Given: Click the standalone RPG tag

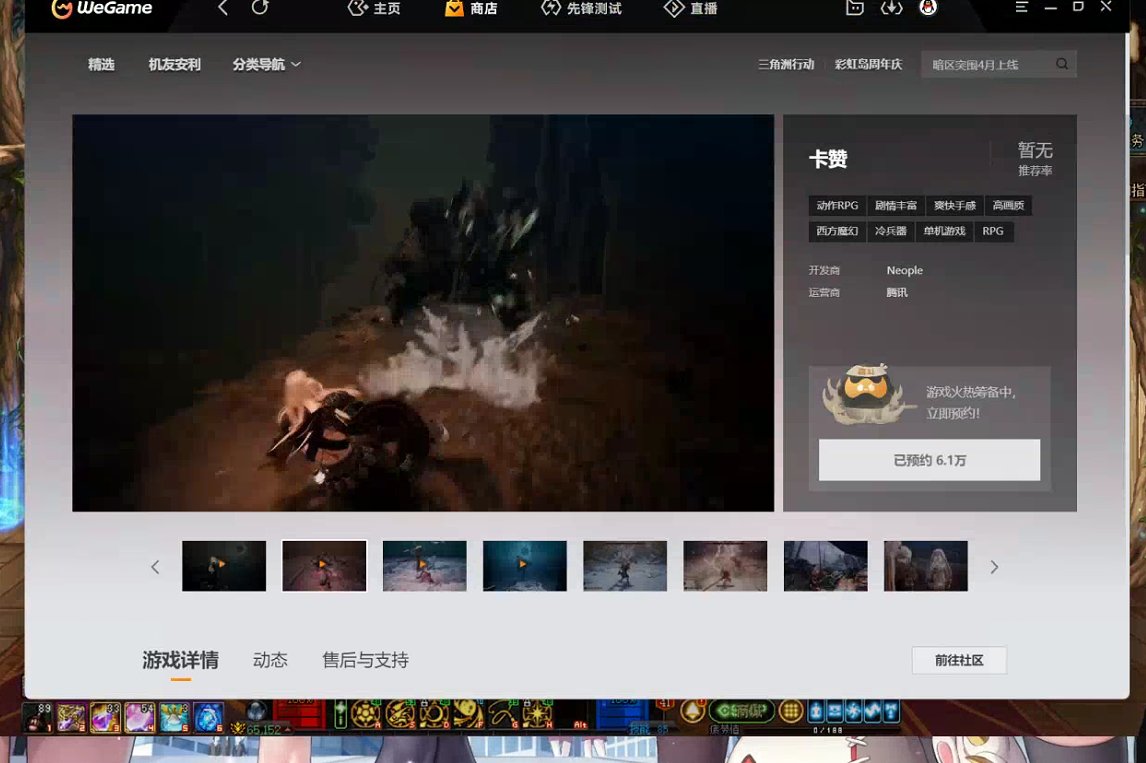Looking at the screenshot, I should [x=993, y=231].
